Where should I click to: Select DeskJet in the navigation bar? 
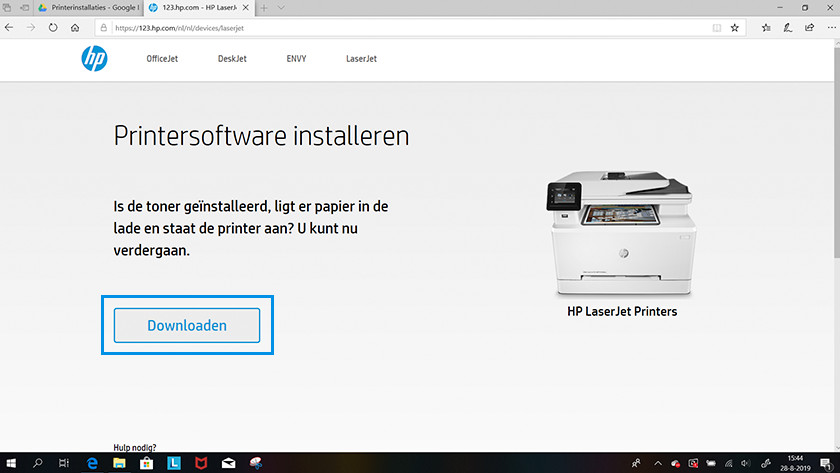click(232, 59)
